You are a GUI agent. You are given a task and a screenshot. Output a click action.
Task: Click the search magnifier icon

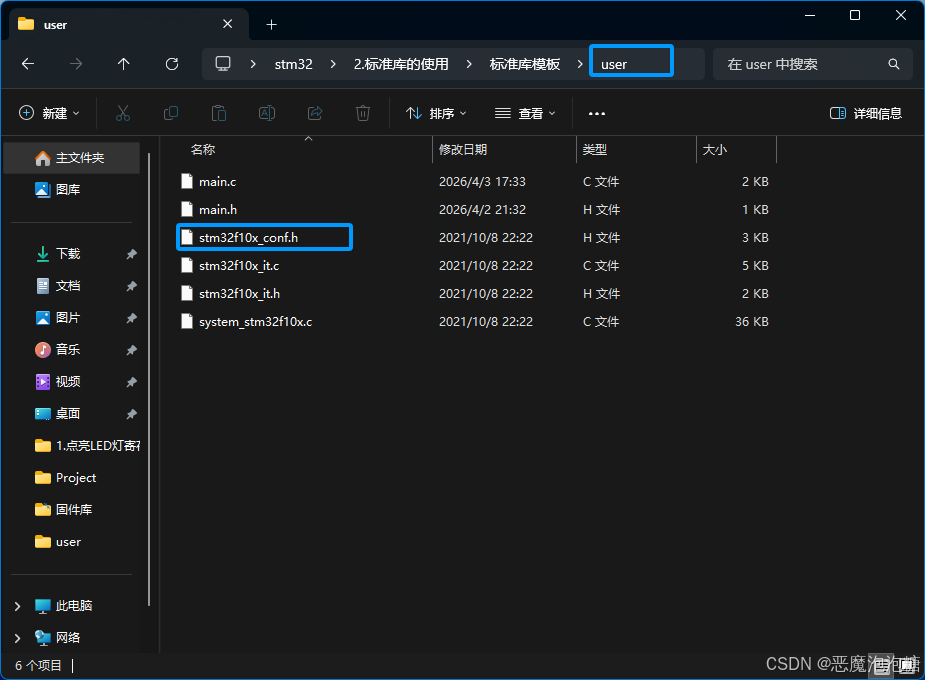(894, 64)
